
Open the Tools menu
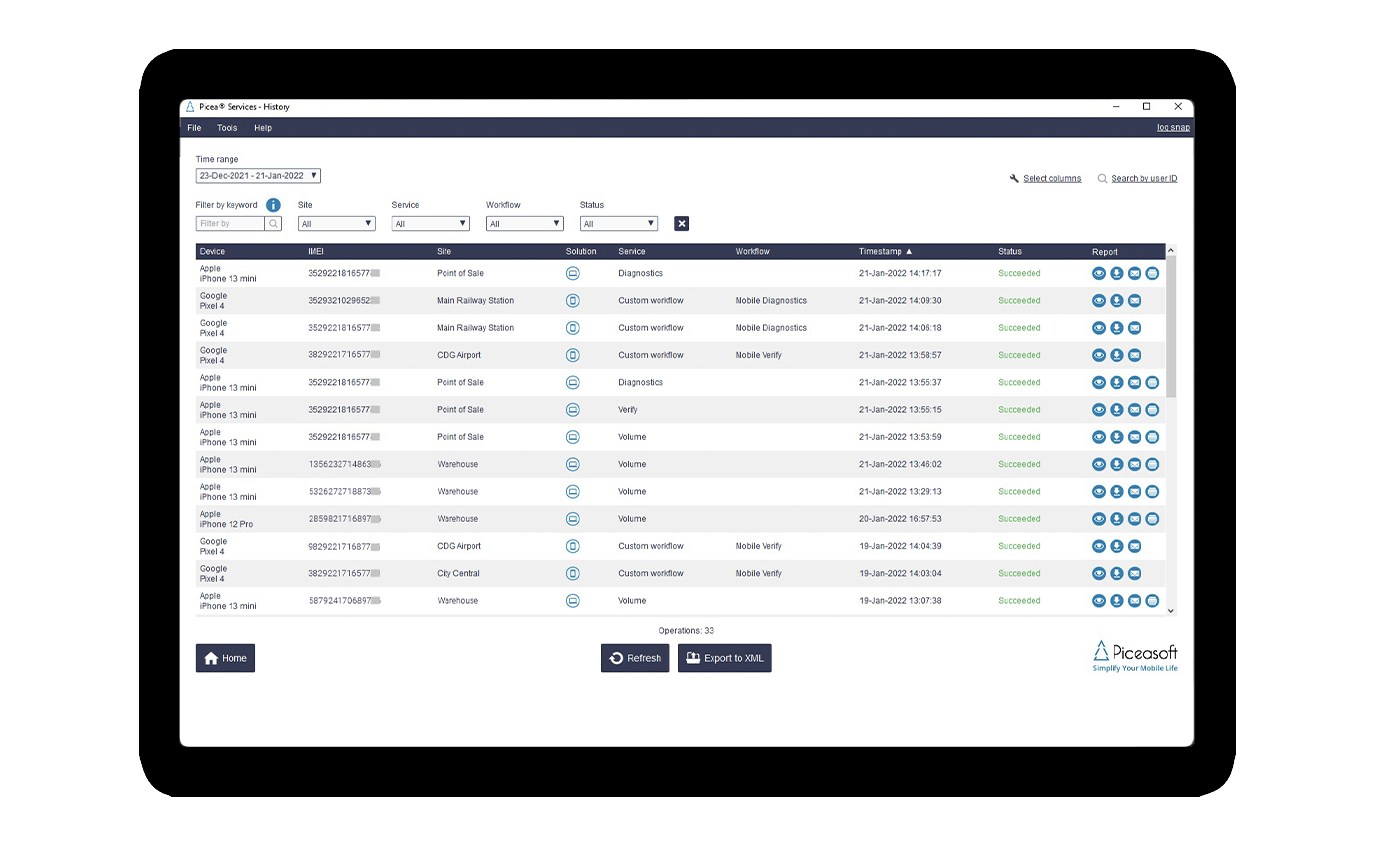coord(227,128)
